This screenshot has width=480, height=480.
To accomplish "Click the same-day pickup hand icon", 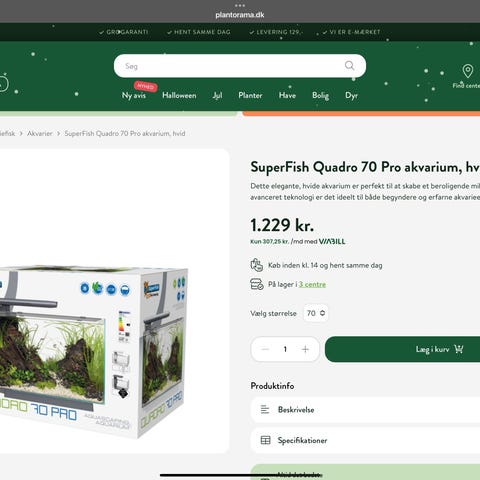I will [257, 265].
